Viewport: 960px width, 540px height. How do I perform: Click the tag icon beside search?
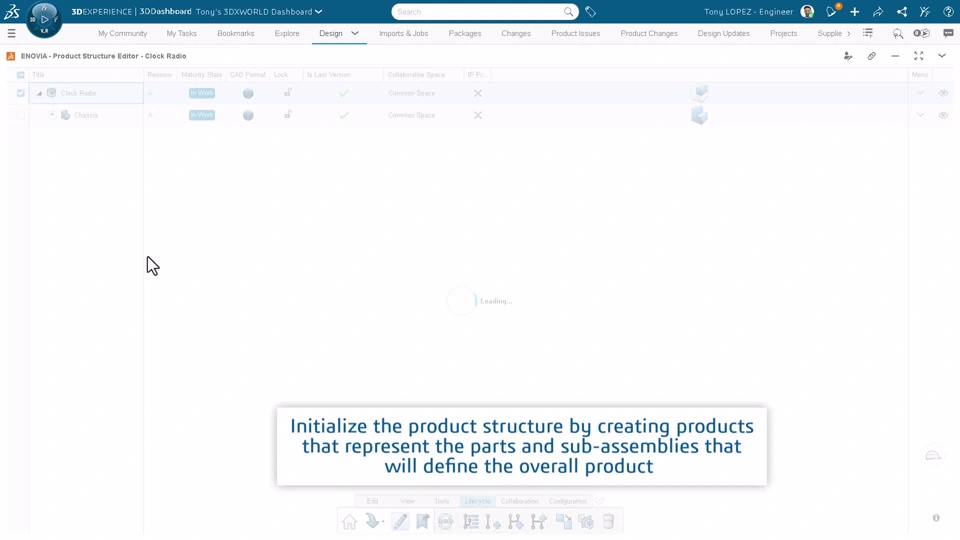590,12
